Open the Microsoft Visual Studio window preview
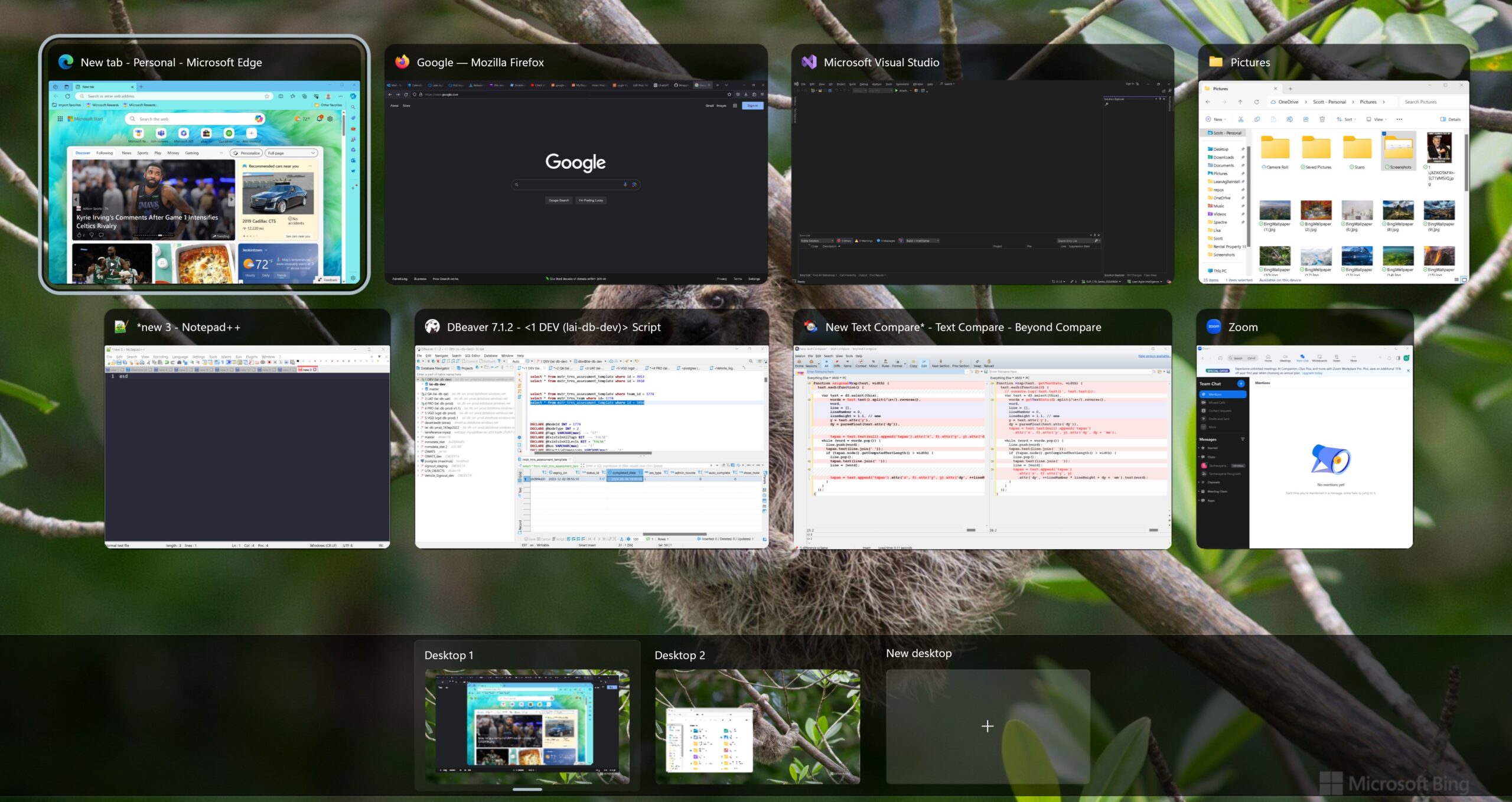The height and width of the screenshot is (802, 1512). 983,182
